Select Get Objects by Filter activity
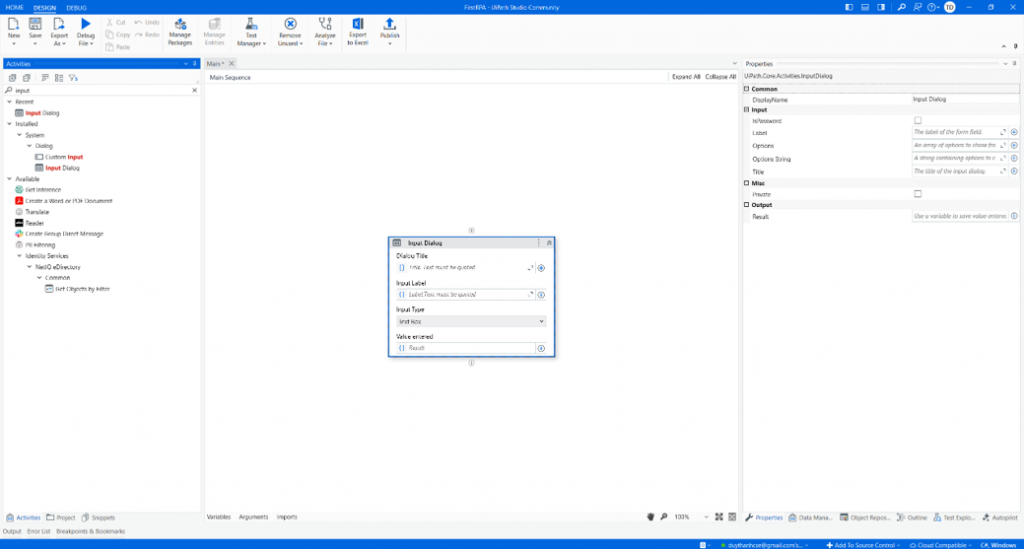 click(77, 289)
